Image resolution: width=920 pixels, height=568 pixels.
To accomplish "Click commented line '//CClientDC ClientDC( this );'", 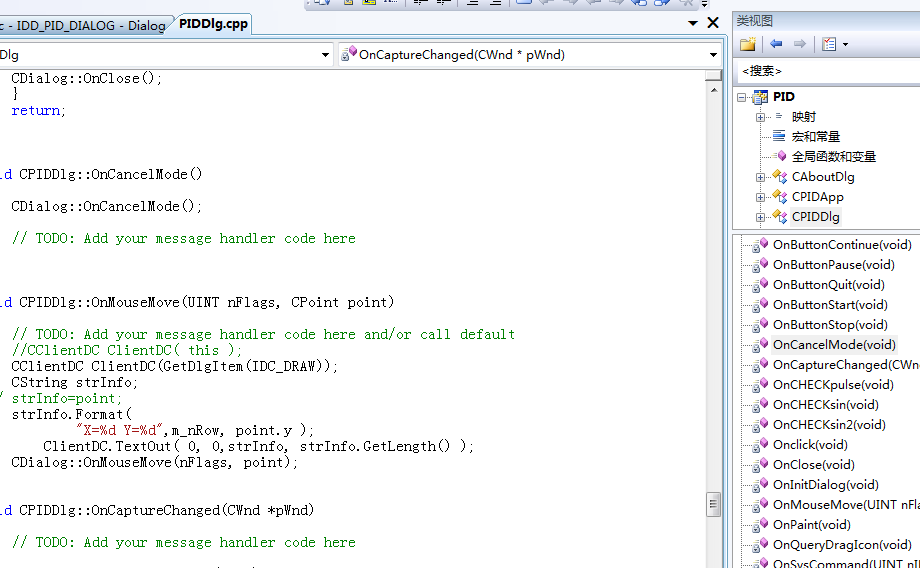I will point(127,350).
